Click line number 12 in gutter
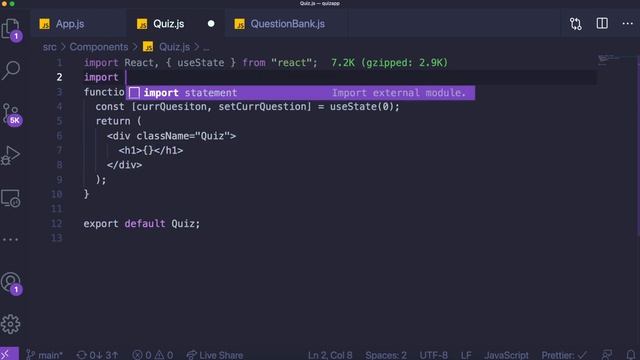640x360 pixels. point(56,224)
